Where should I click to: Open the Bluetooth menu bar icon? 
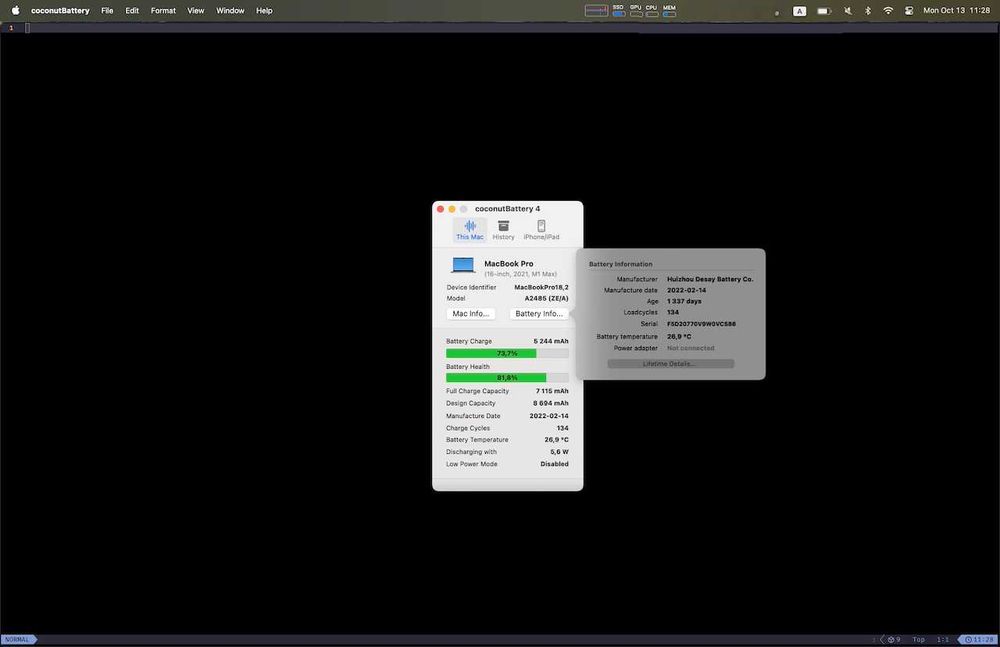(x=867, y=11)
